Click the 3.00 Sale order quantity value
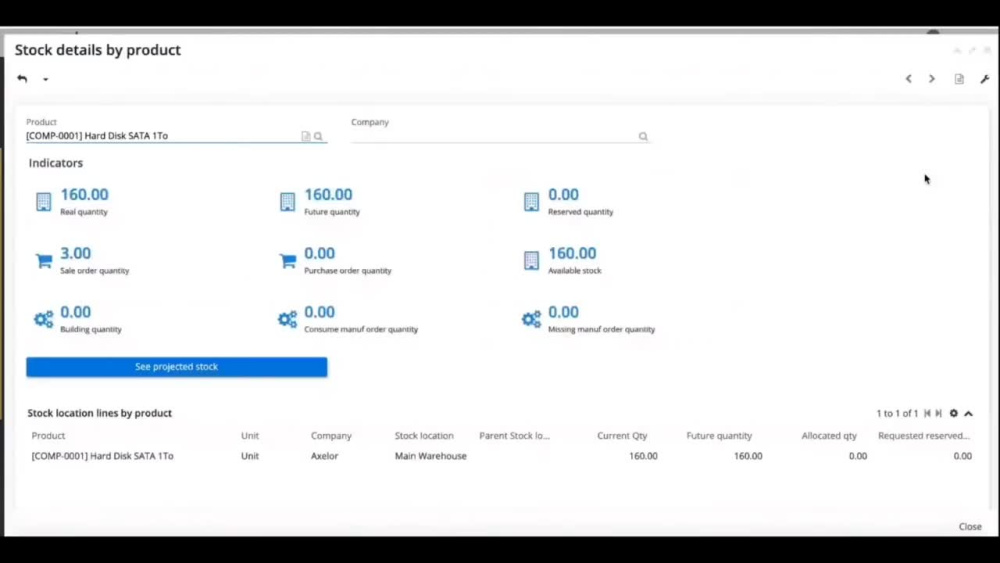Viewport: 1000px width, 563px height. [75, 253]
